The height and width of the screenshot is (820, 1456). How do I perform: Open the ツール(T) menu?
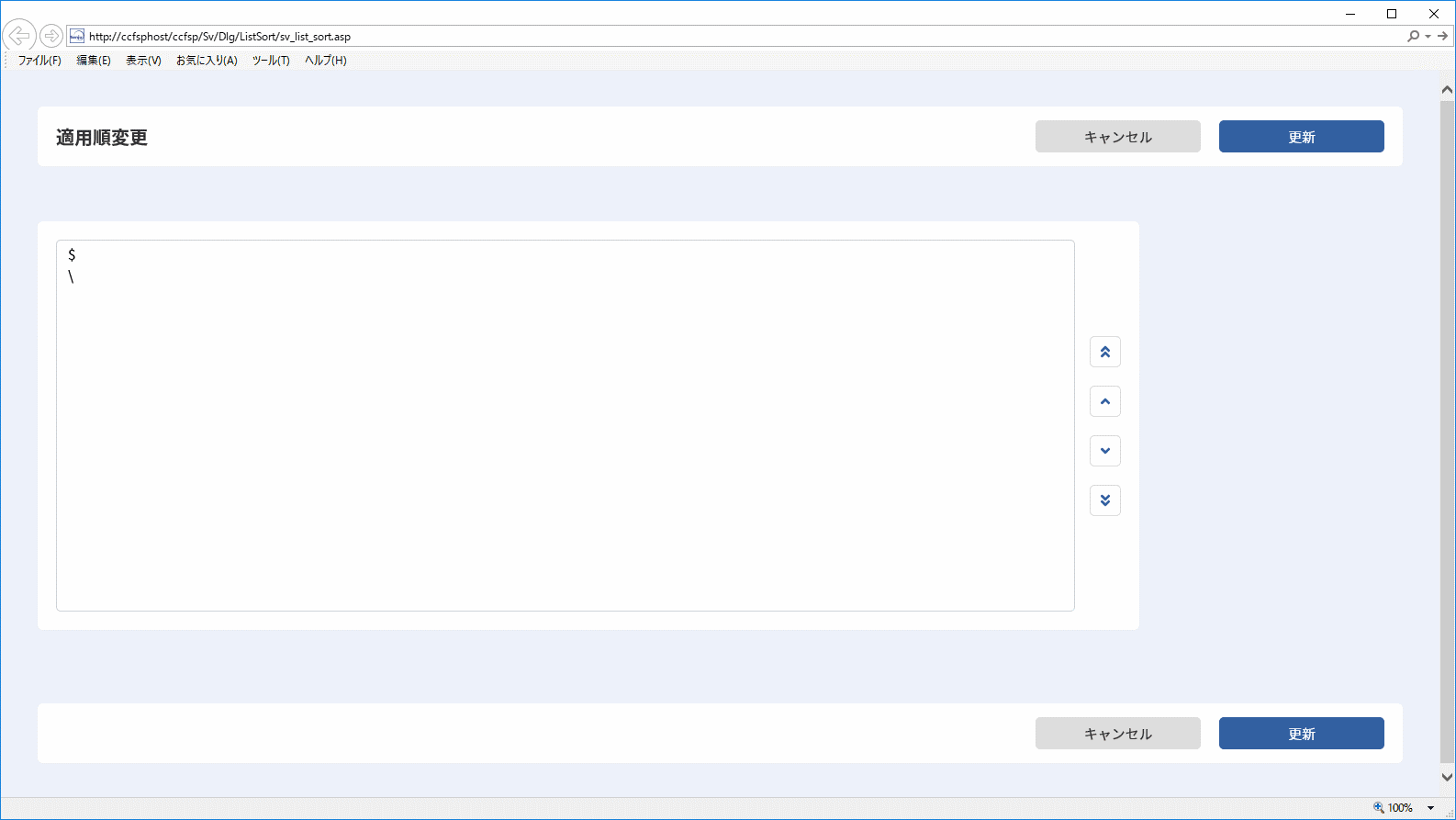pyautogui.click(x=271, y=61)
